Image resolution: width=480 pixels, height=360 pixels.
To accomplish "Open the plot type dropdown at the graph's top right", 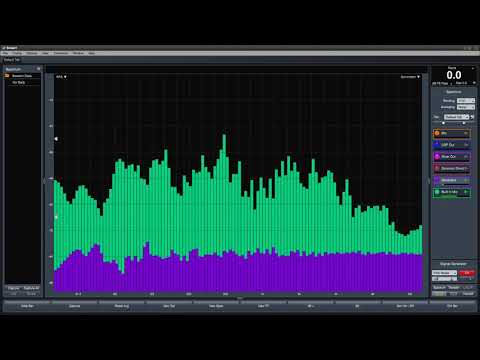I will pyautogui.click(x=410, y=77).
